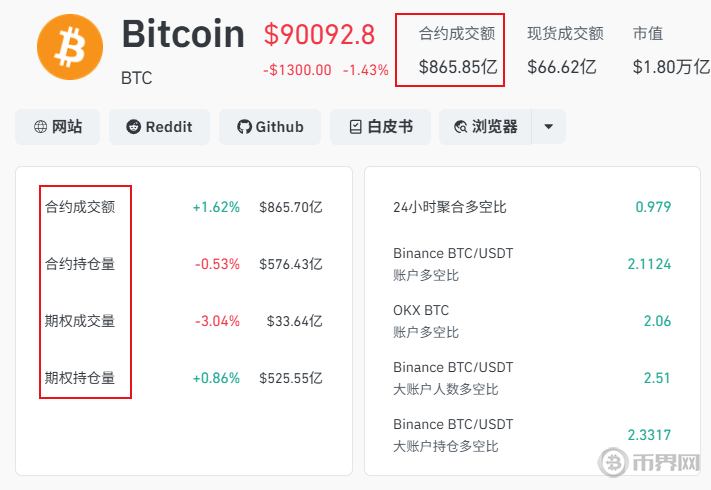
Task: Open the Github button
Action: point(270,127)
